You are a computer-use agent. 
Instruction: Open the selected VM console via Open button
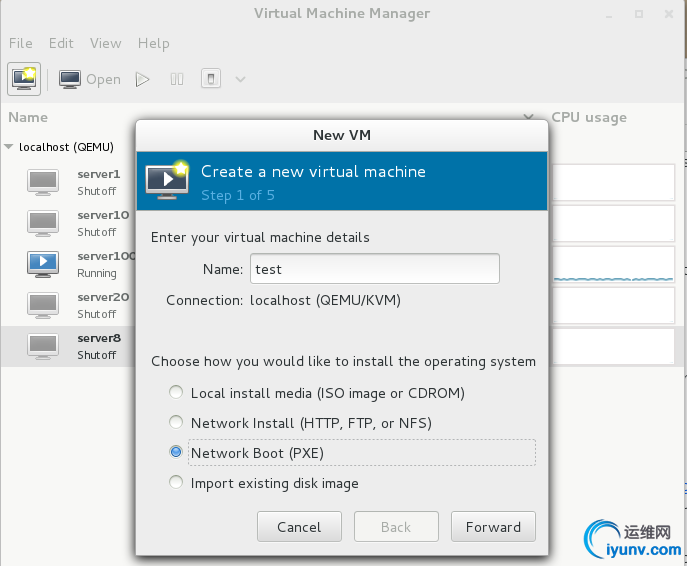[90, 79]
